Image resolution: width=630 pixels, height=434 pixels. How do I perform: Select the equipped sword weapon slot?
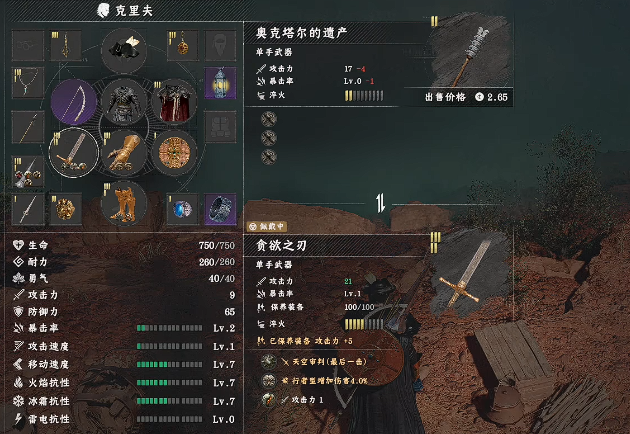[x=74, y=152]
